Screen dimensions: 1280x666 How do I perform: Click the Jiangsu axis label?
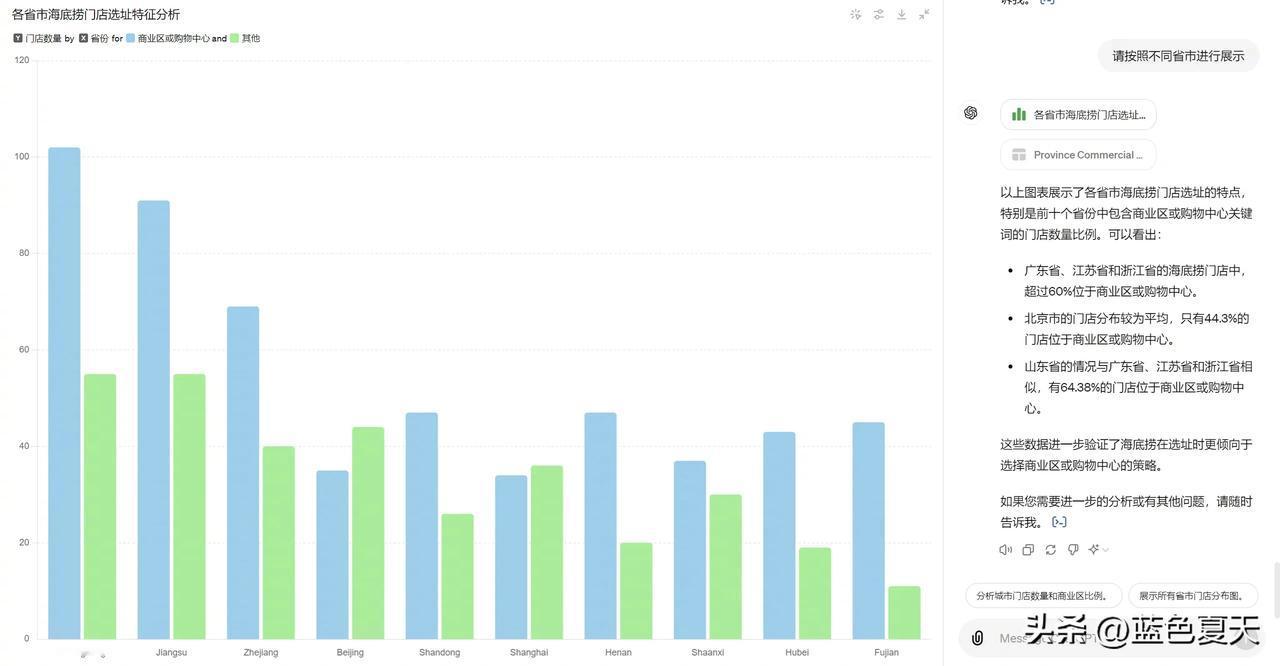pos(172,653)
